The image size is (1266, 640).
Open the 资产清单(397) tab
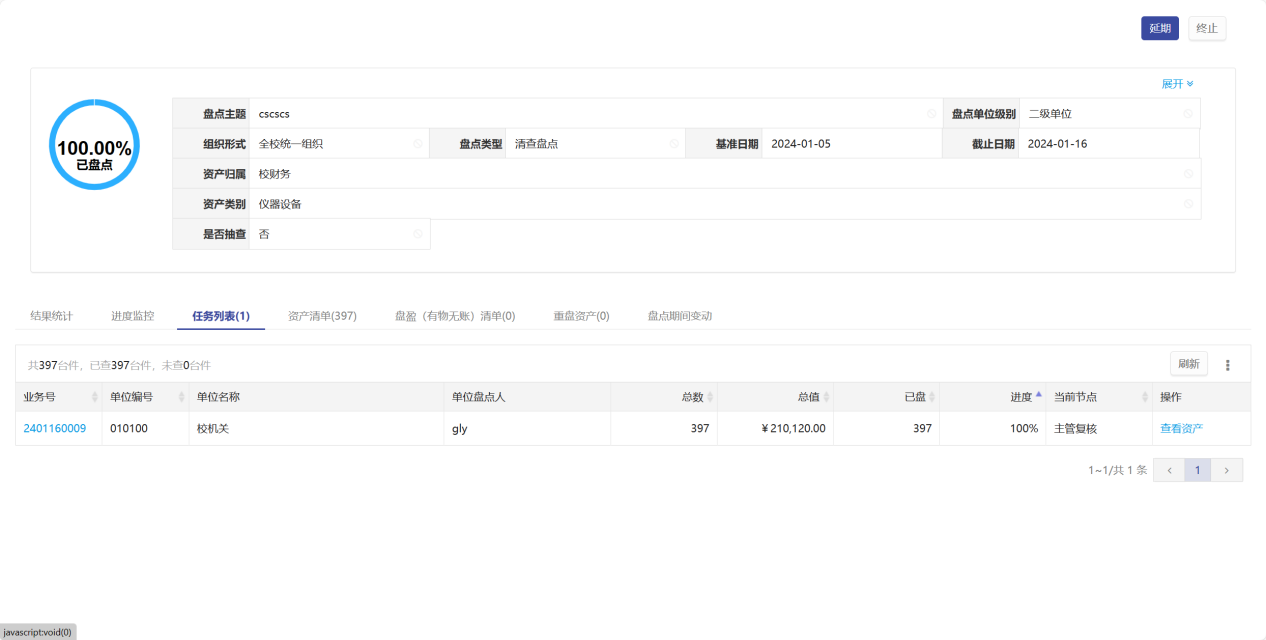click(x=322, y=316)
